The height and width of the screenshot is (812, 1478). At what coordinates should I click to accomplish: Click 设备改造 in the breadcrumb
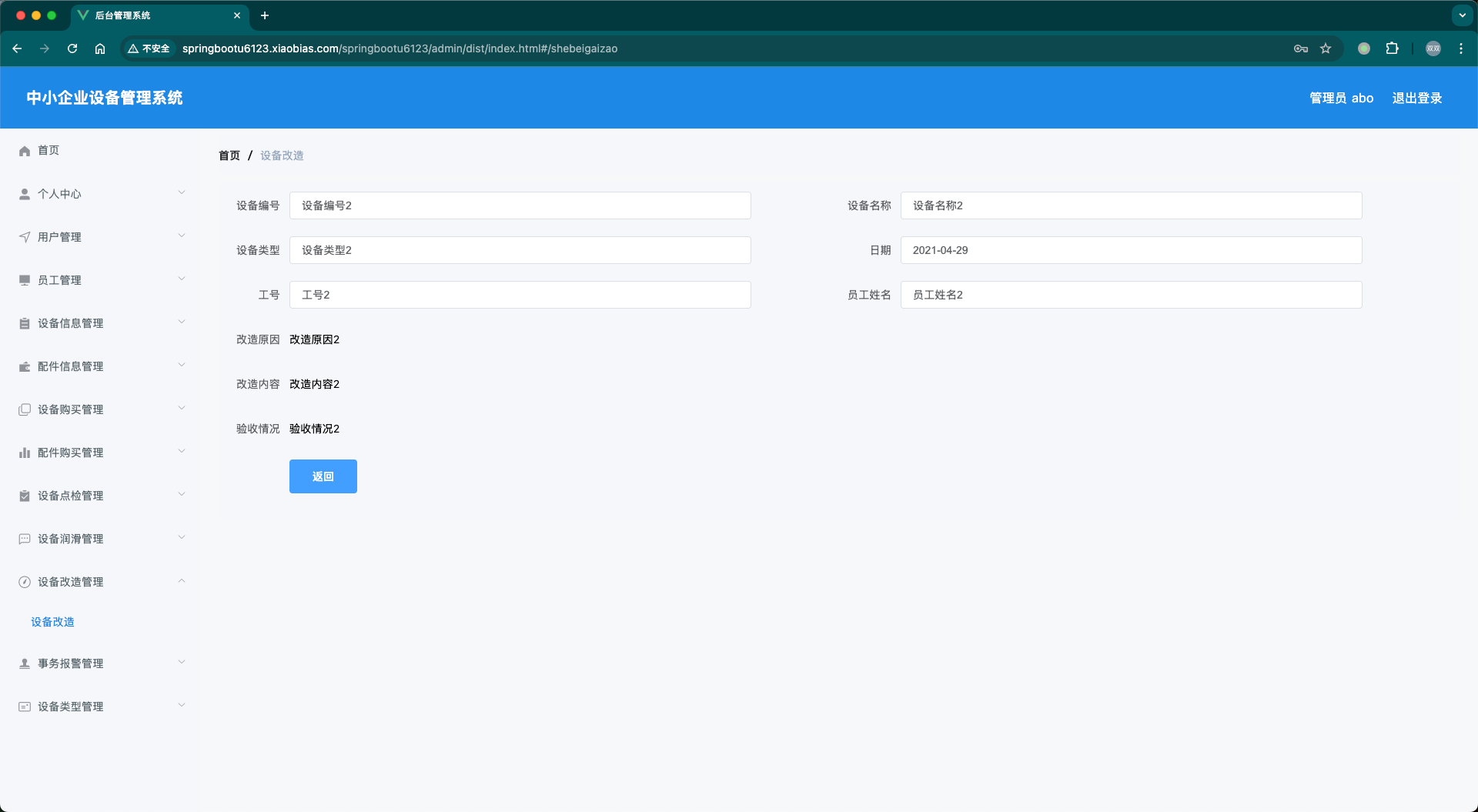pyautogui.click(x=282, y=155)
